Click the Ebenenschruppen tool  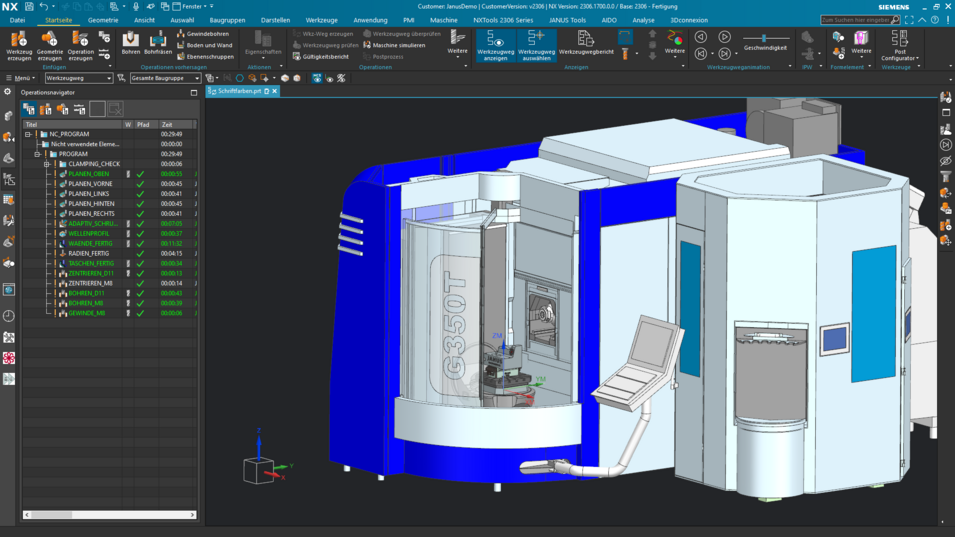click(x=205, y=57)
